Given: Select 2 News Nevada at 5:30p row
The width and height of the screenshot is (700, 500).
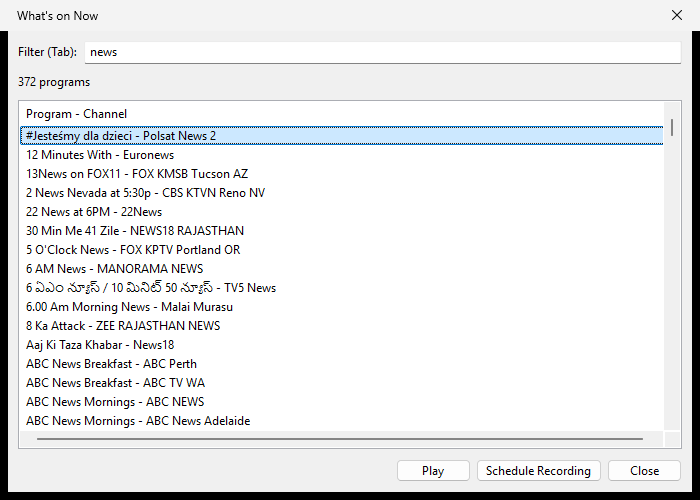Looking at the screenshot, I should [342, 193].
